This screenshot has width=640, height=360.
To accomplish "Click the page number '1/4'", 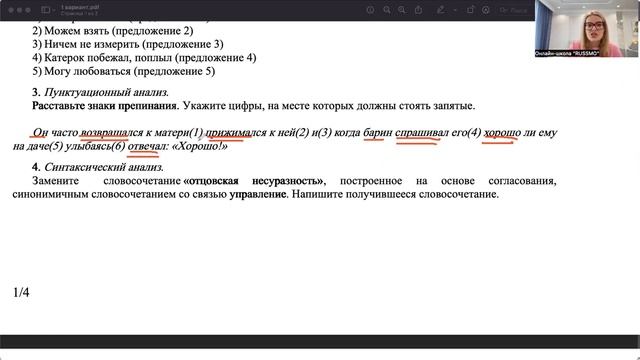I will pos(21,292).
